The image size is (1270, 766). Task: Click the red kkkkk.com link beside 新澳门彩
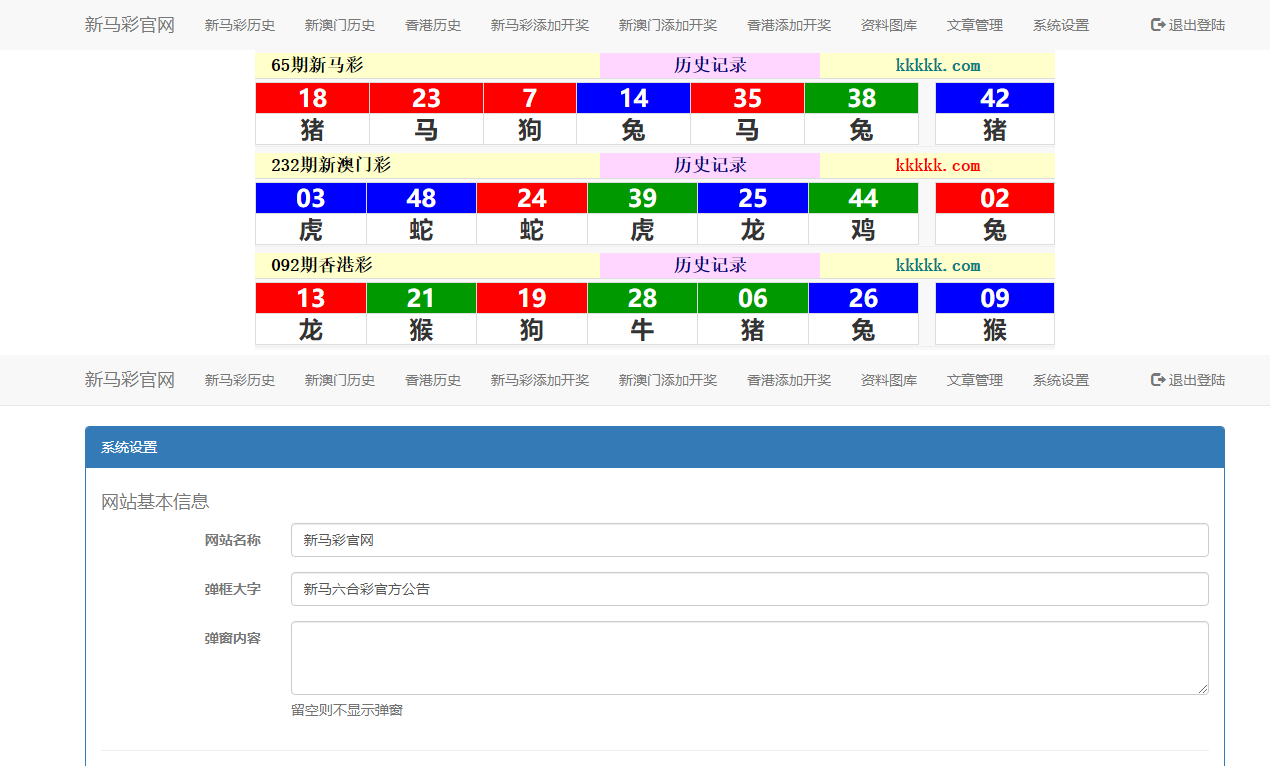[937, 166]
